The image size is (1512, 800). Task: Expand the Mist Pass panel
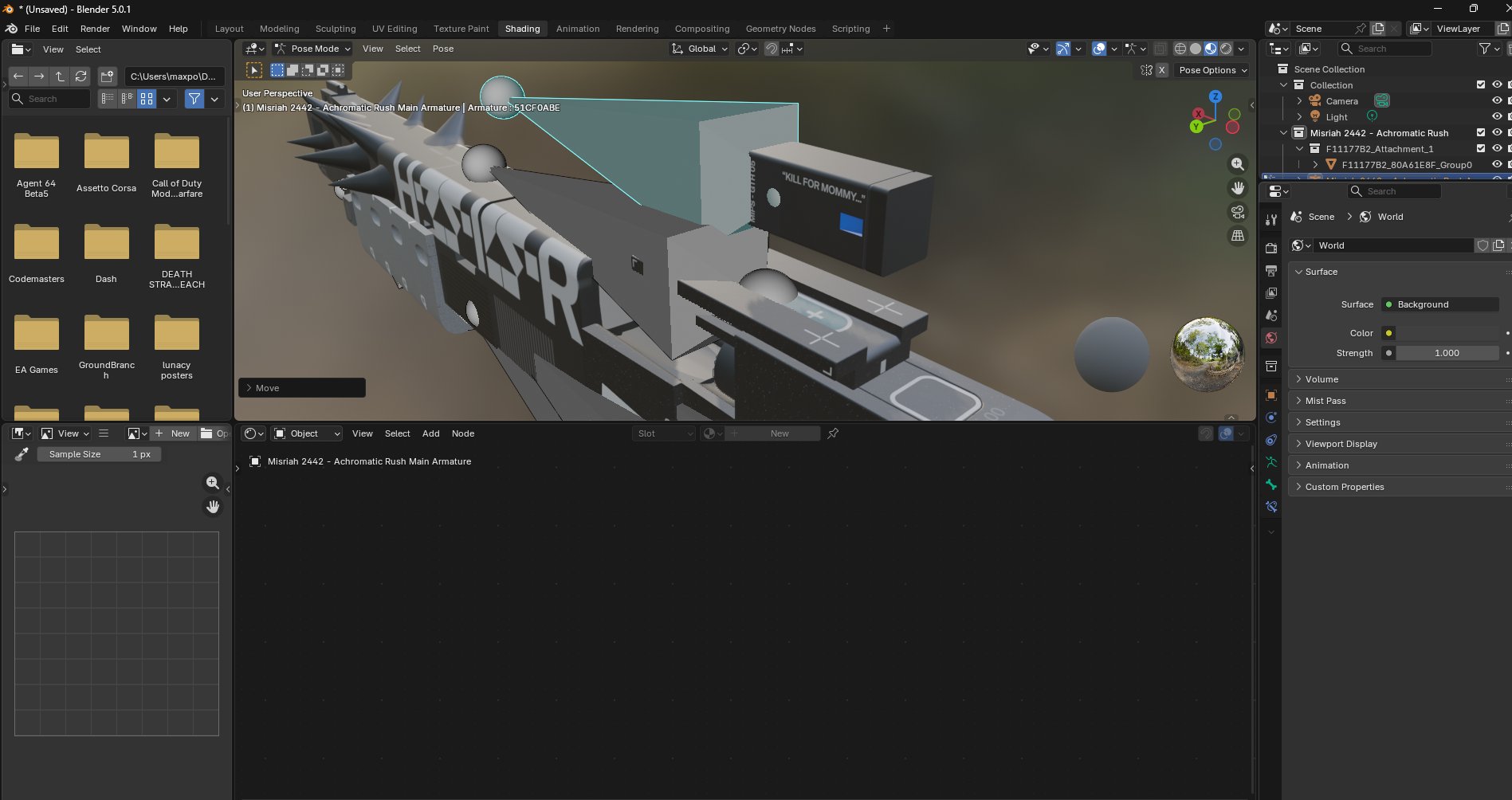coord(1400,401)
